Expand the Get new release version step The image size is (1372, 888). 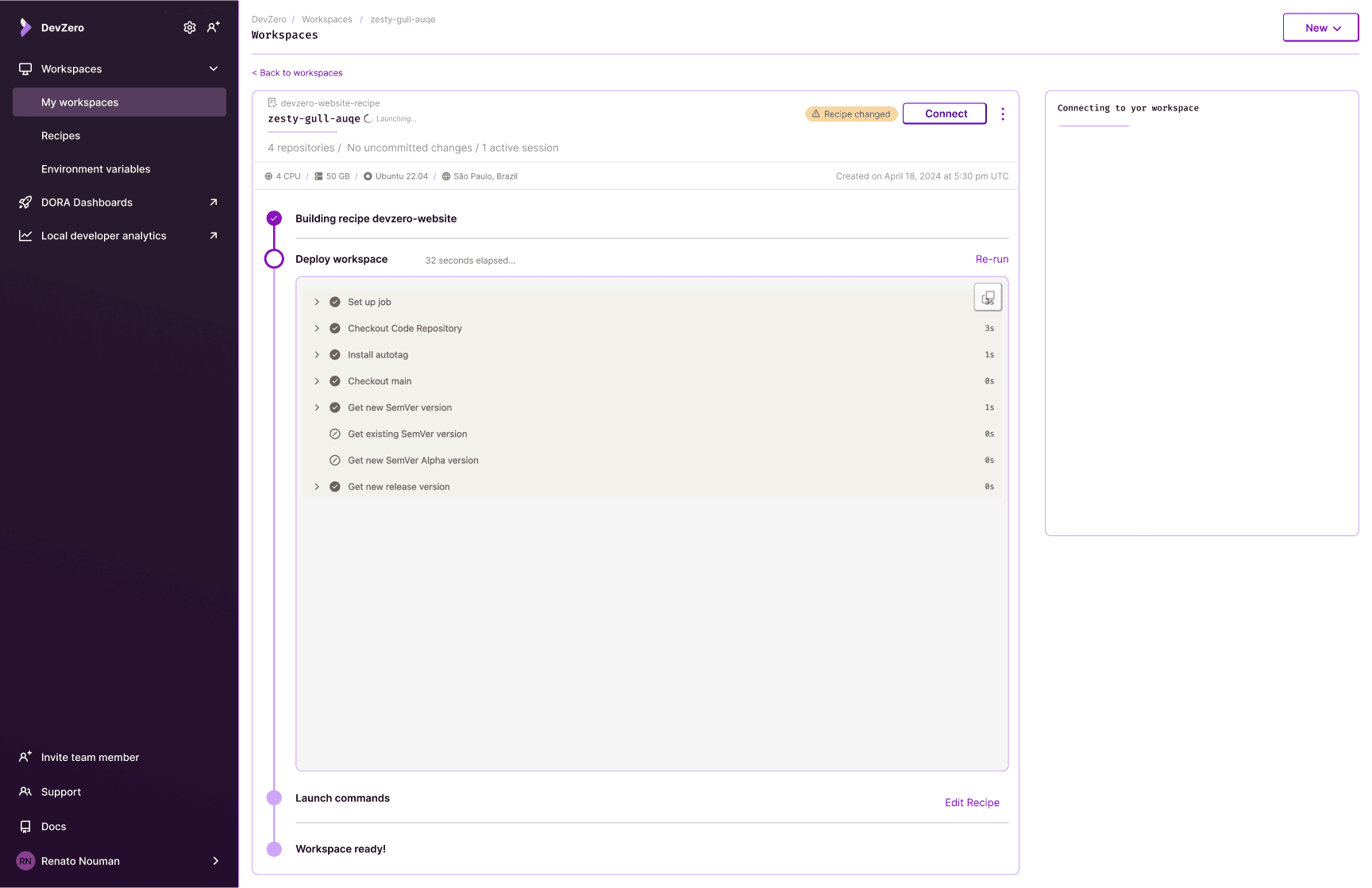tap(317, 487)
